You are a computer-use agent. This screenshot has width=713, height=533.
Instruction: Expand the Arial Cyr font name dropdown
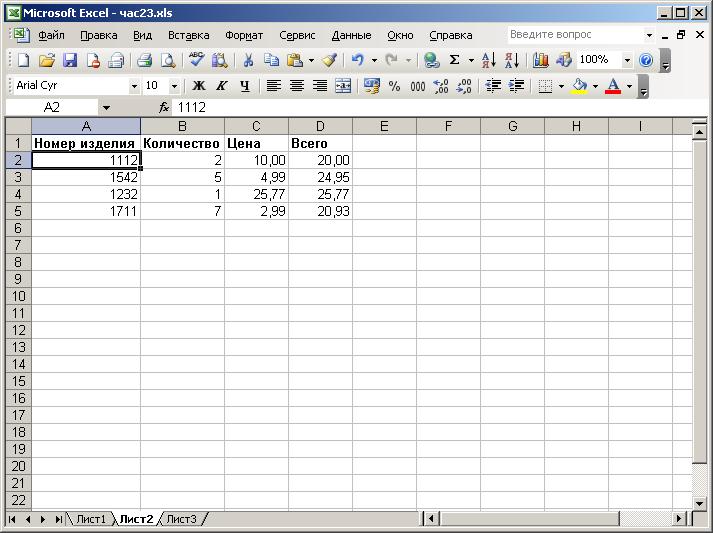[x=134, y=85]
